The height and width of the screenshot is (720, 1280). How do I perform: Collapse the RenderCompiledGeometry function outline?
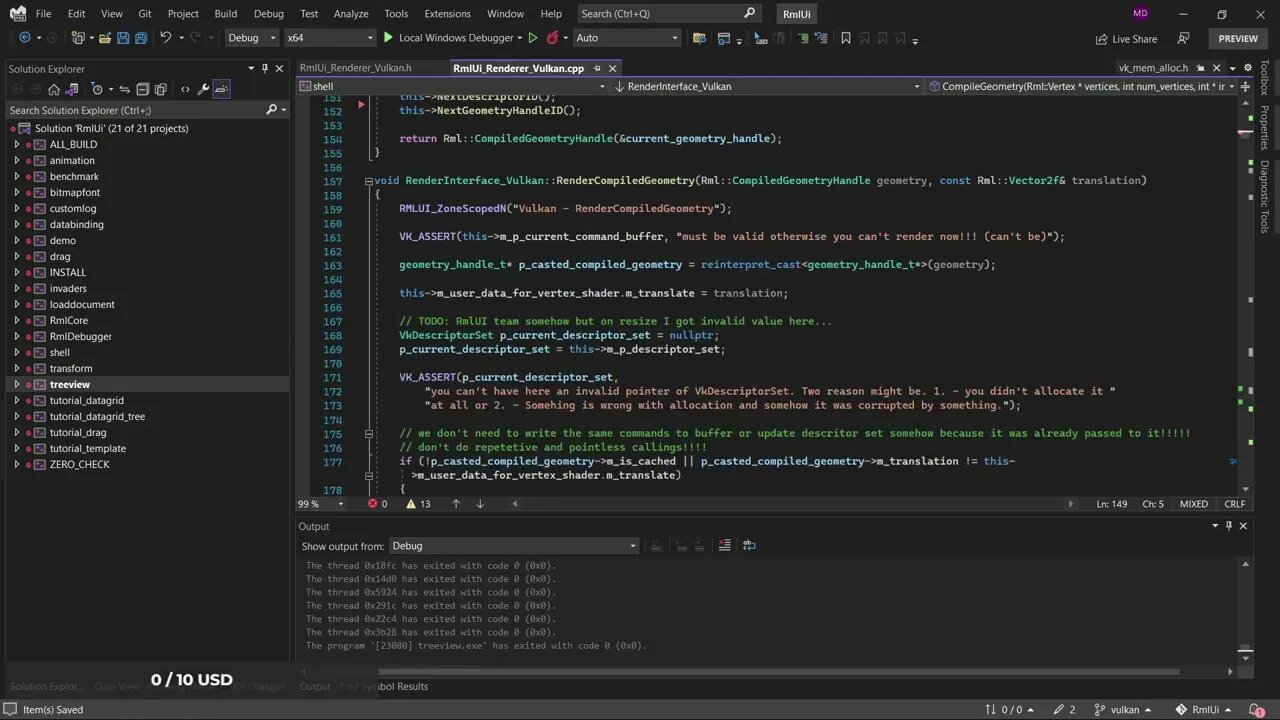tap(369, 181)
